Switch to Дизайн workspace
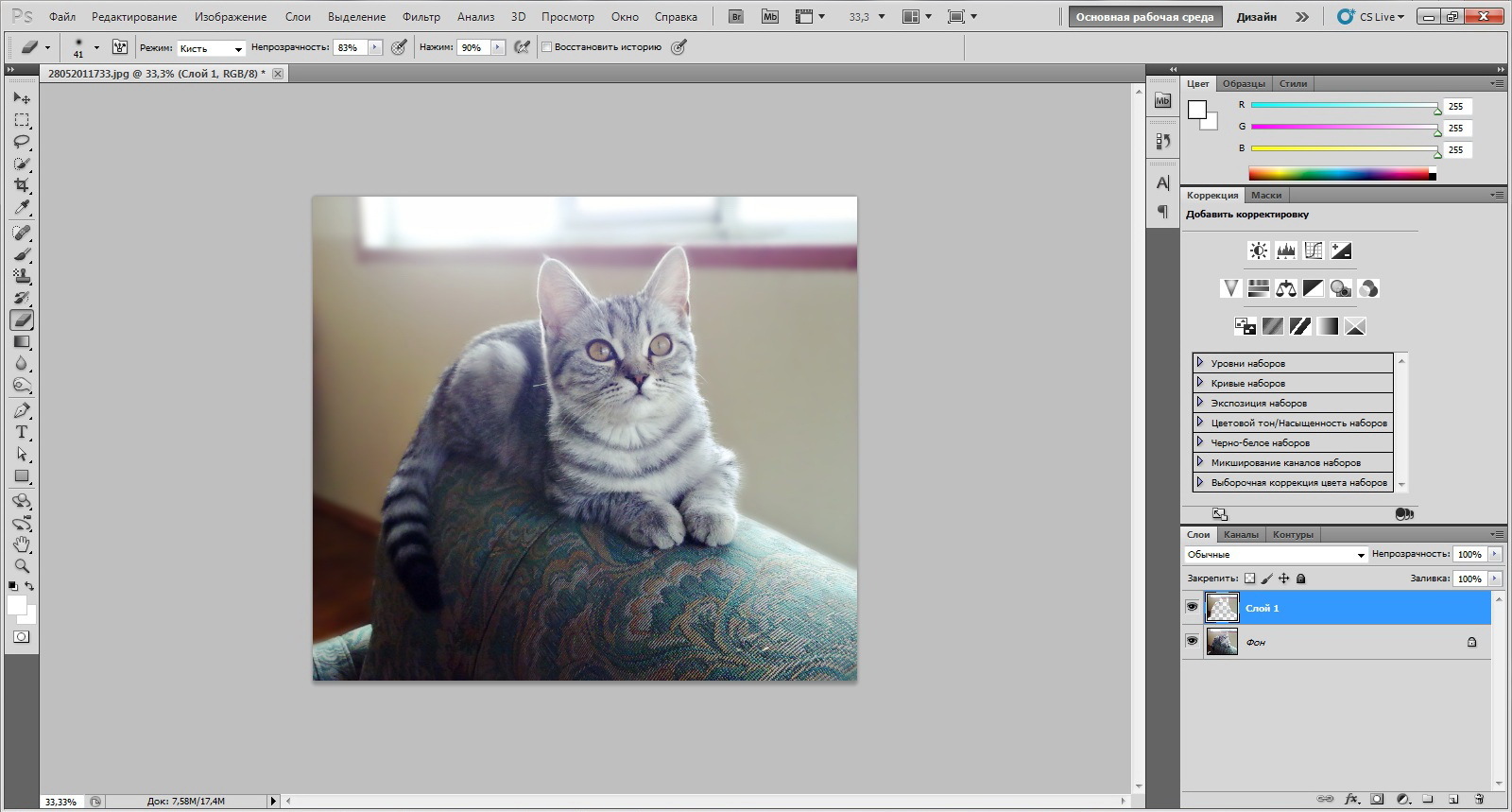 coord(1256,17)
